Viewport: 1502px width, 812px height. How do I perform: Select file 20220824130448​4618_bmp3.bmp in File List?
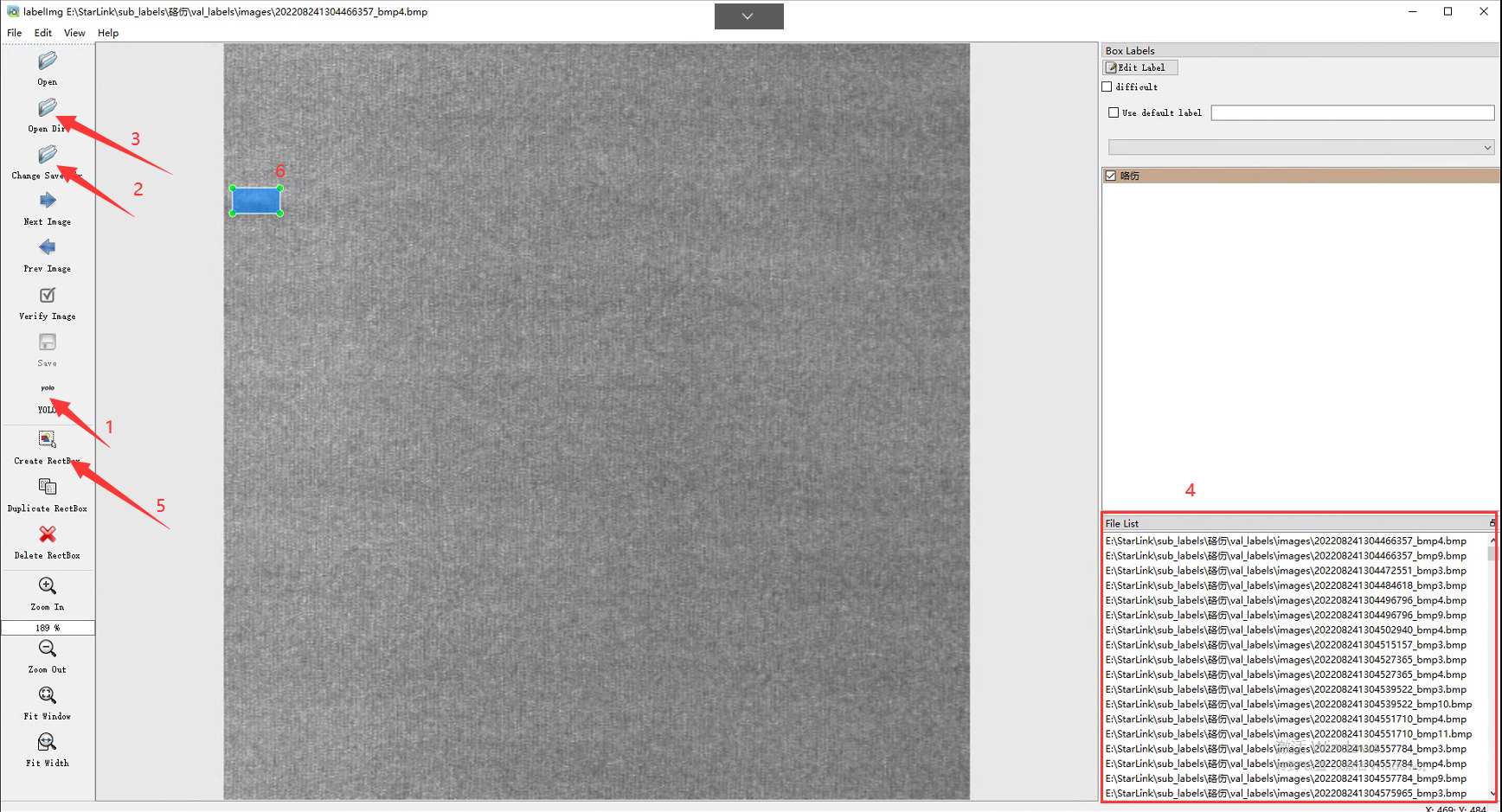(x=1286, y=585)
